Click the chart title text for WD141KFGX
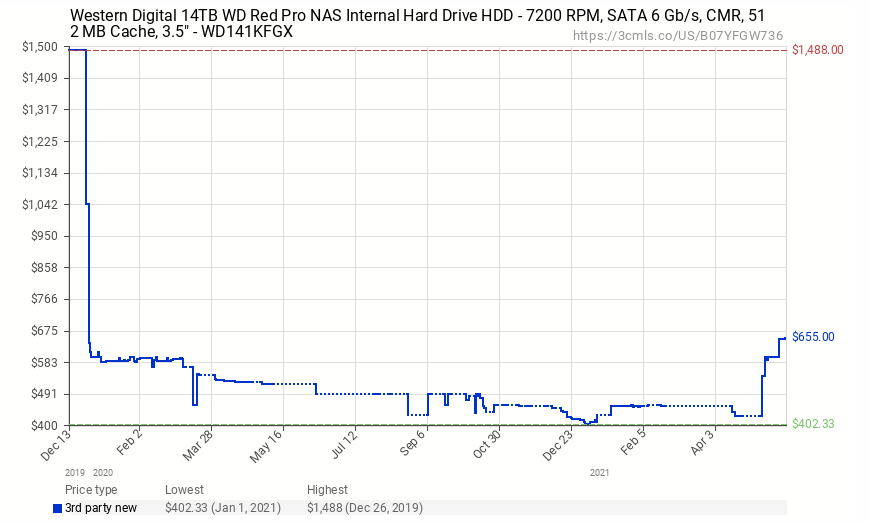The width and height of the screenshot is (869, 523). coord(417,23)
